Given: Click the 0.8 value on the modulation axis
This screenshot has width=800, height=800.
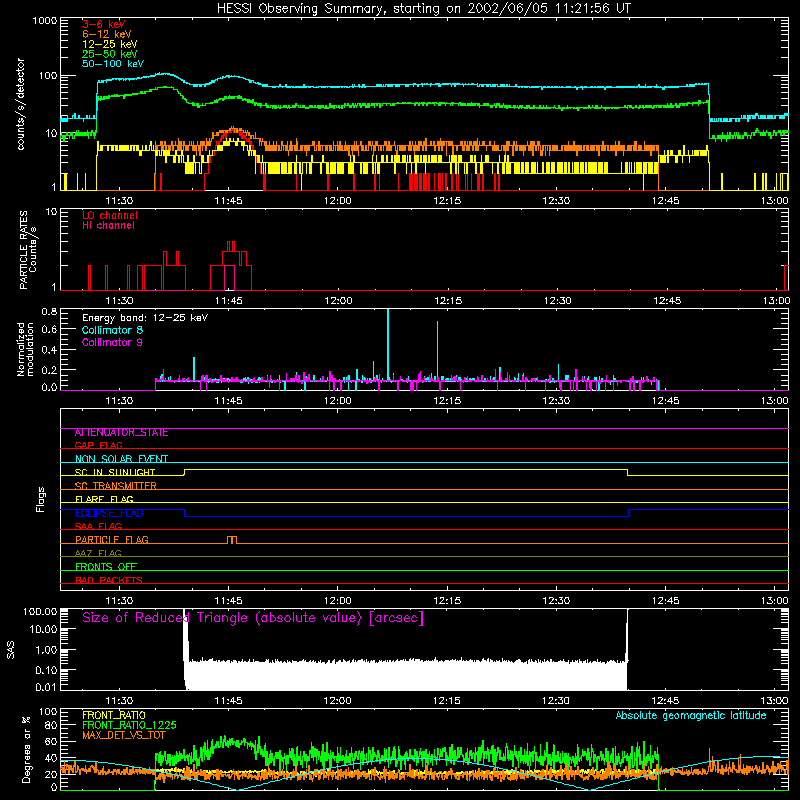Looking at the screenshot, I should pos(49,312).
